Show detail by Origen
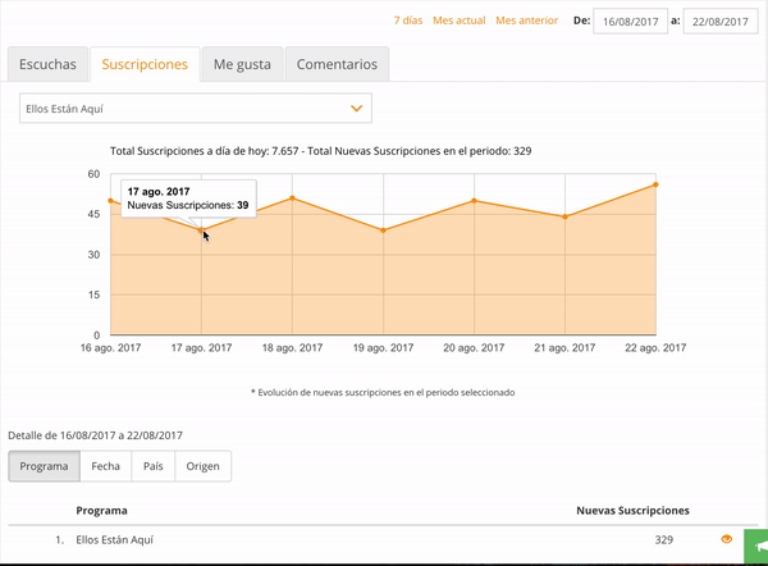768x566 pixels. 203,466
